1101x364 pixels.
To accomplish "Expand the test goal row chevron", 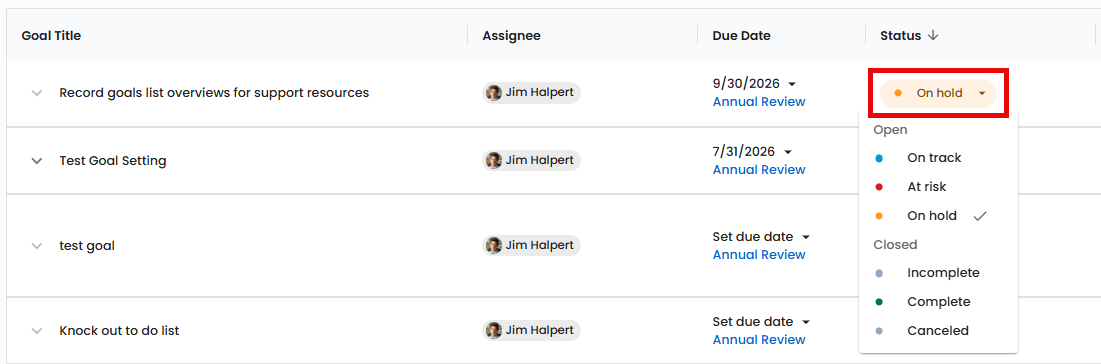I will click(37, 246).
